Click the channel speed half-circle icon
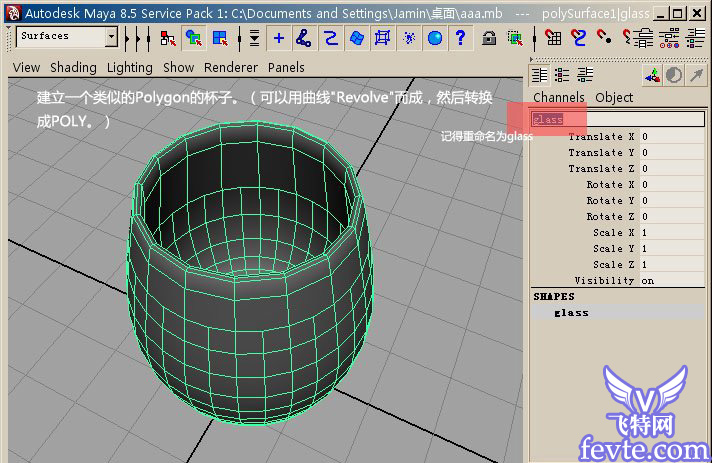Viewport: 712px width, 463px height. pos(674,75)
